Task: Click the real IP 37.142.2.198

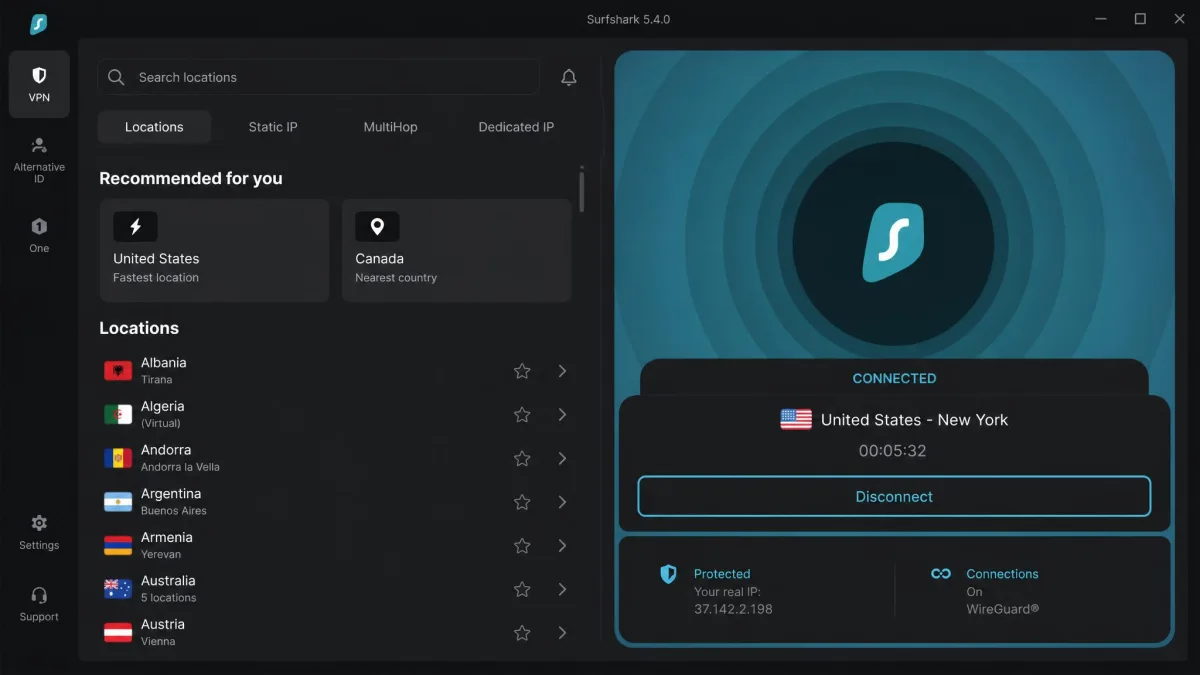Action: click(733, 609)
